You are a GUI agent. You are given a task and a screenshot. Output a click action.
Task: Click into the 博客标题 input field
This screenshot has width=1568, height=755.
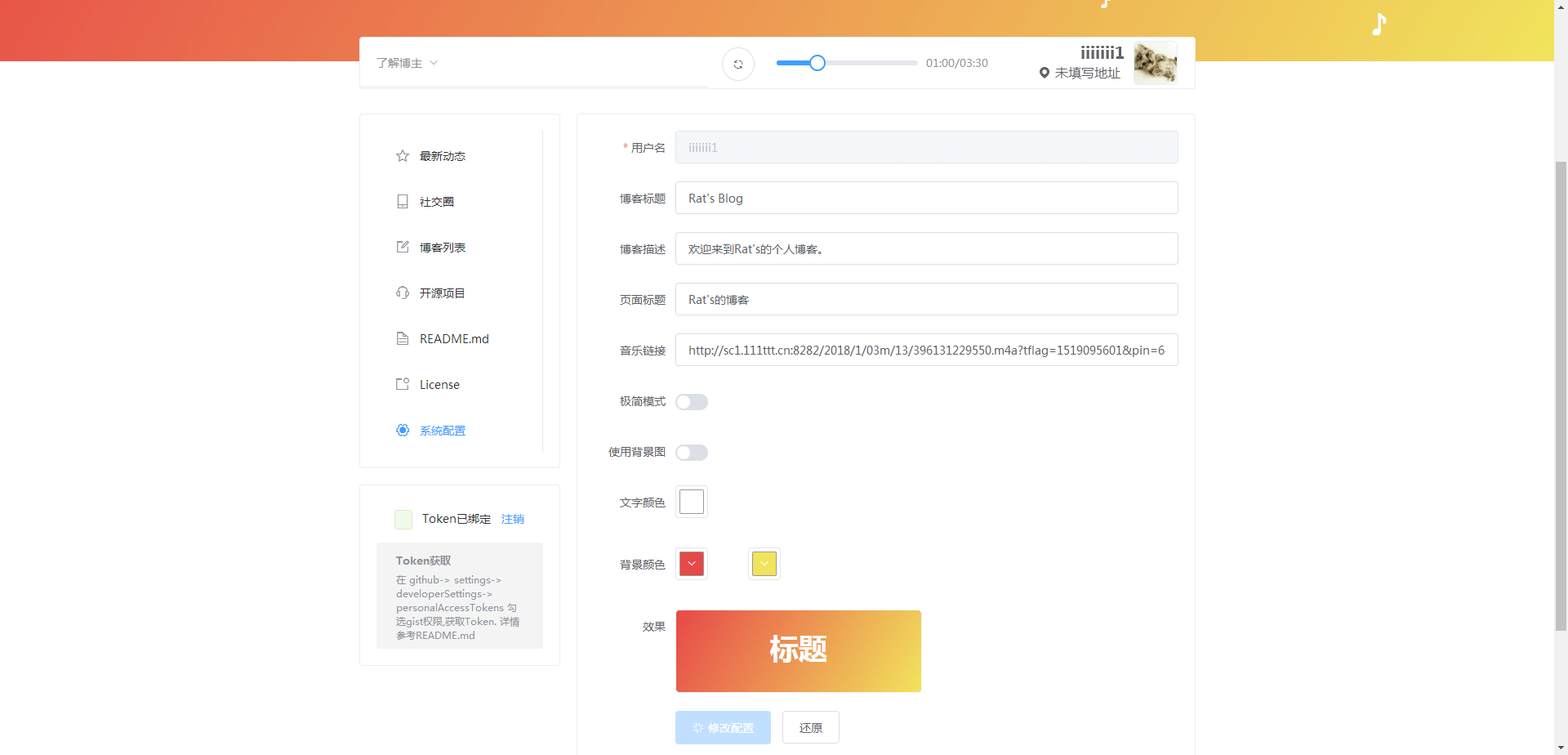926,198
